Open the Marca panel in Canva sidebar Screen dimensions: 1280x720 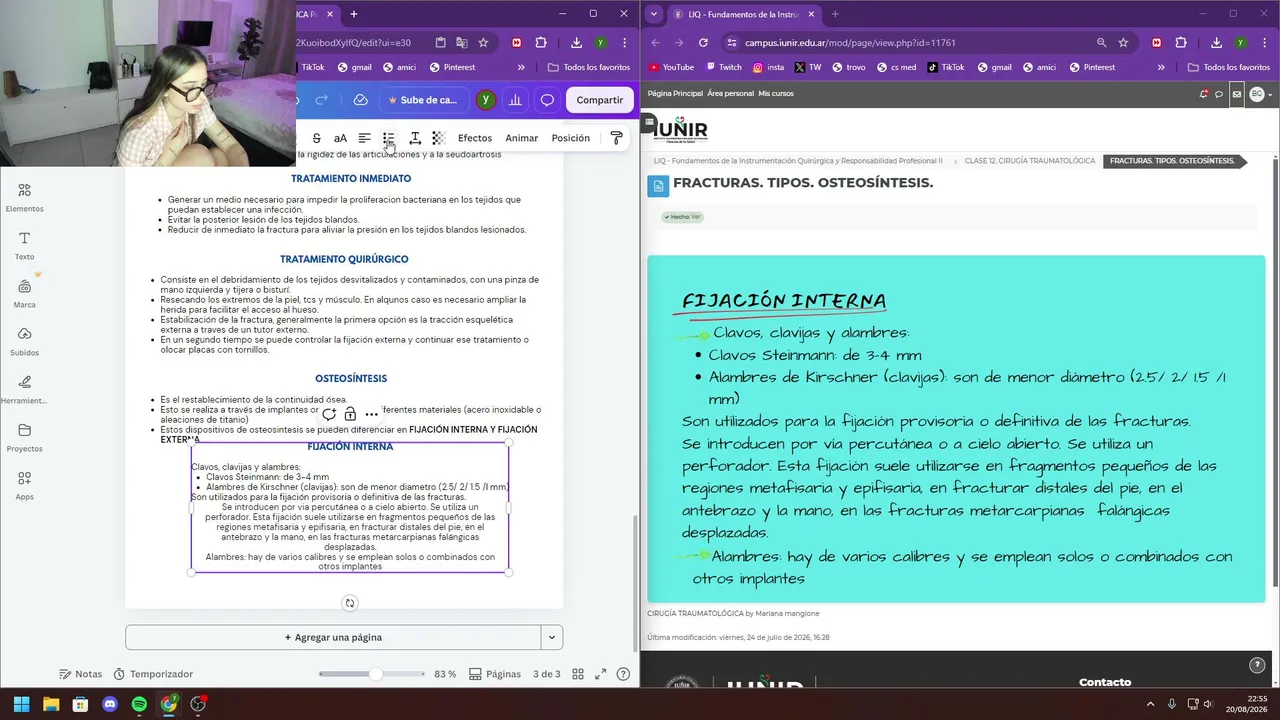tap(24, 293)
